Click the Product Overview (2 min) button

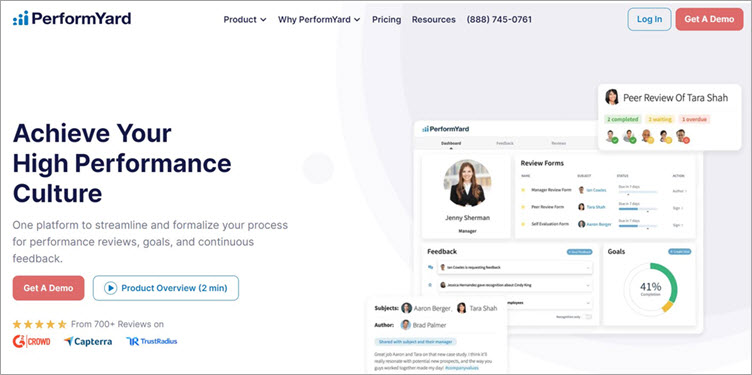166,288
